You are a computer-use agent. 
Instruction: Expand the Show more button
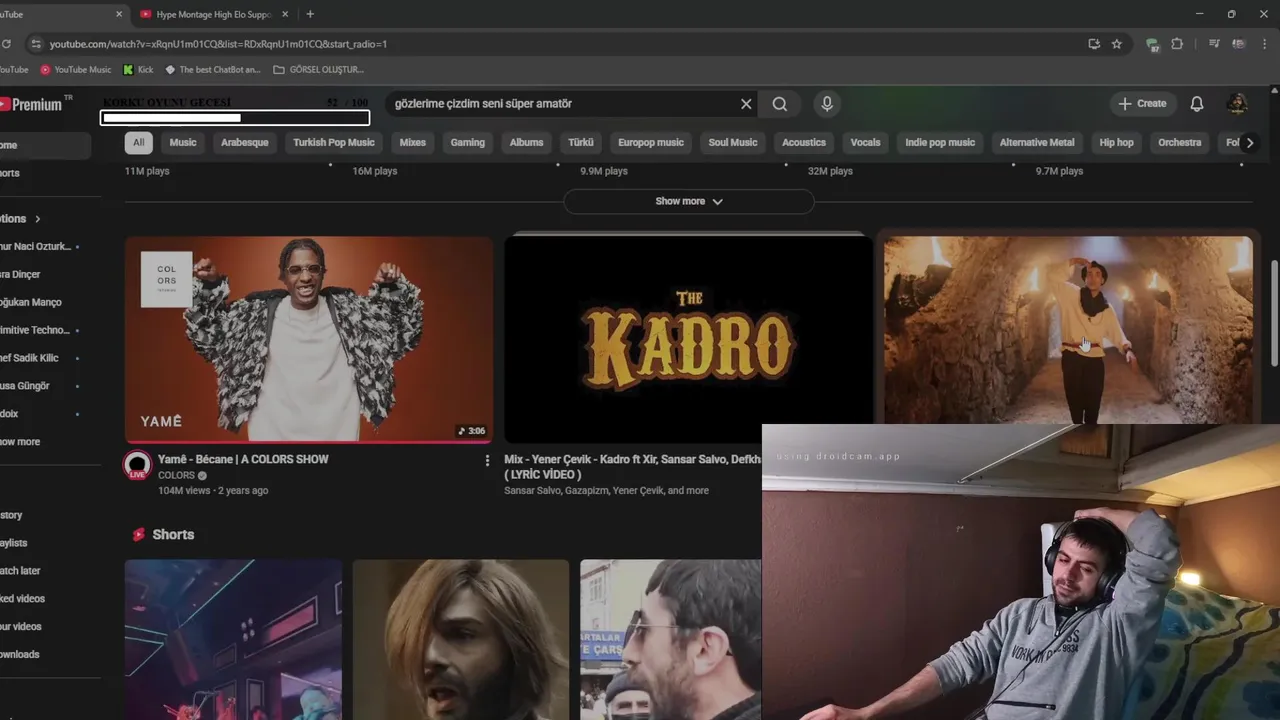[x=689, y=201]
